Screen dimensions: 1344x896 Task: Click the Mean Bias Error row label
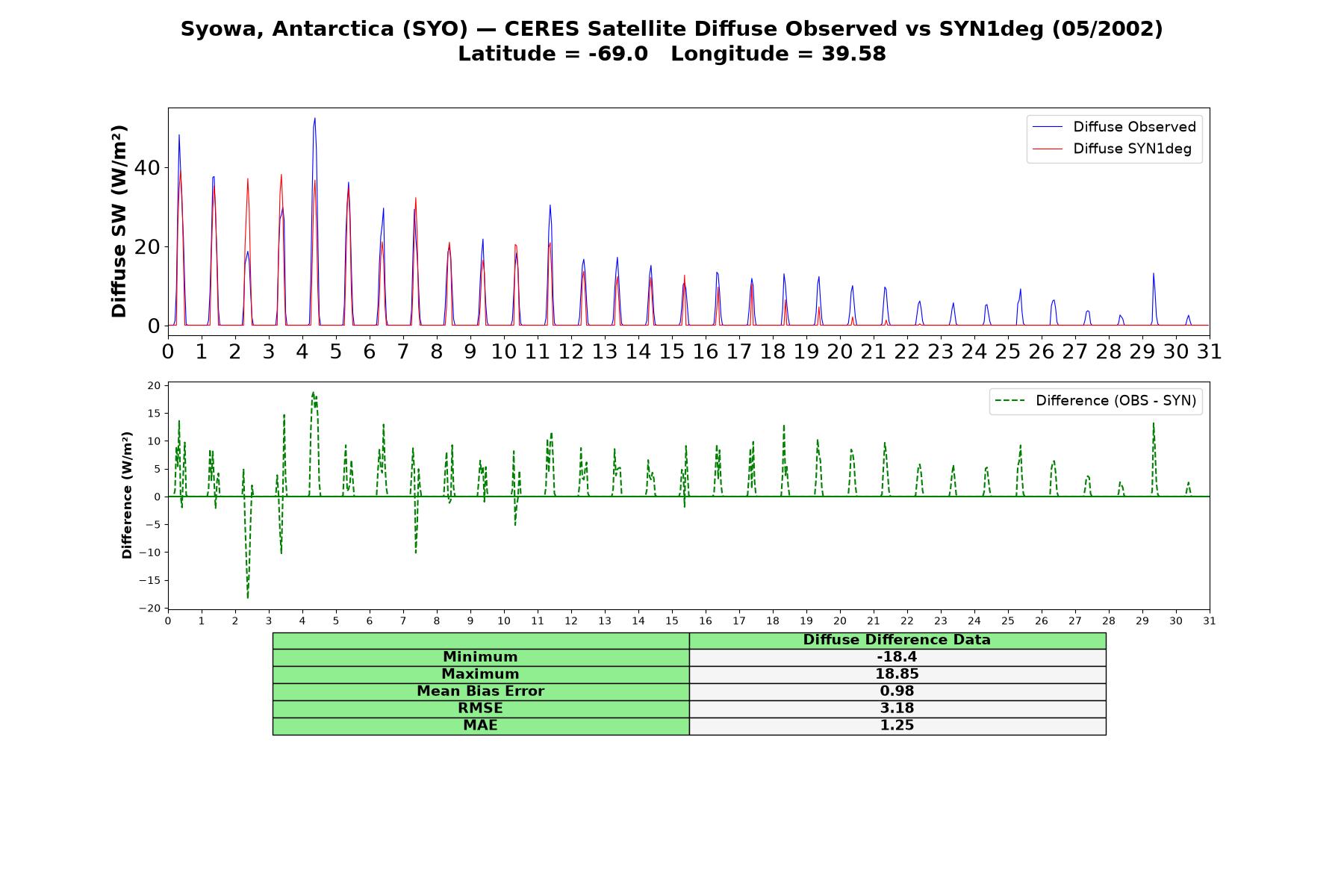tap(480, 691)
